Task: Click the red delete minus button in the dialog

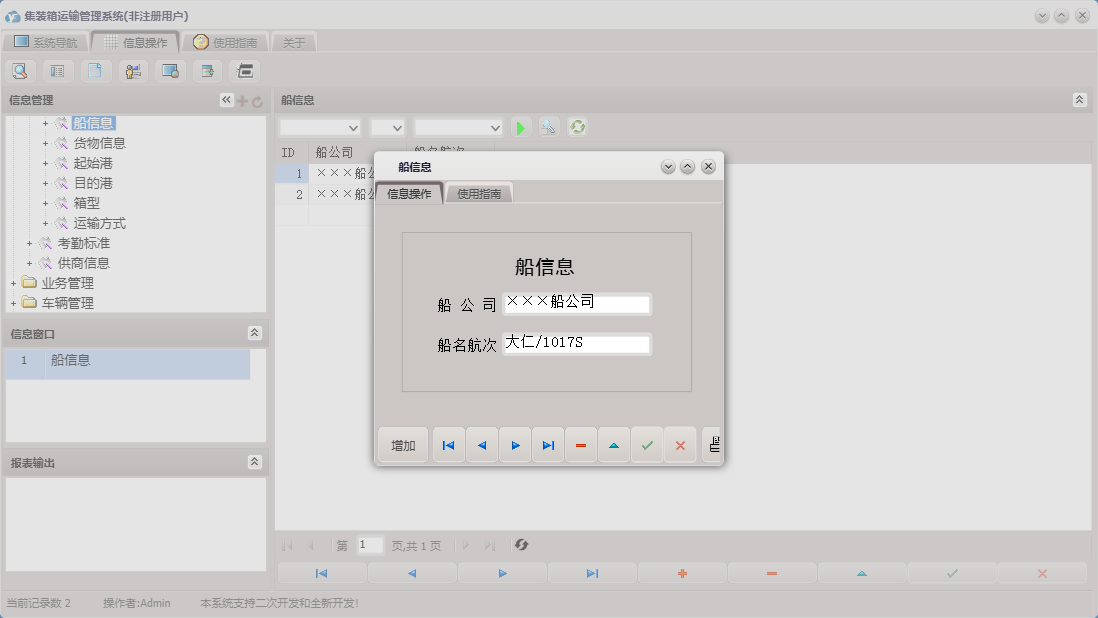Action: (x=581, y=444)
